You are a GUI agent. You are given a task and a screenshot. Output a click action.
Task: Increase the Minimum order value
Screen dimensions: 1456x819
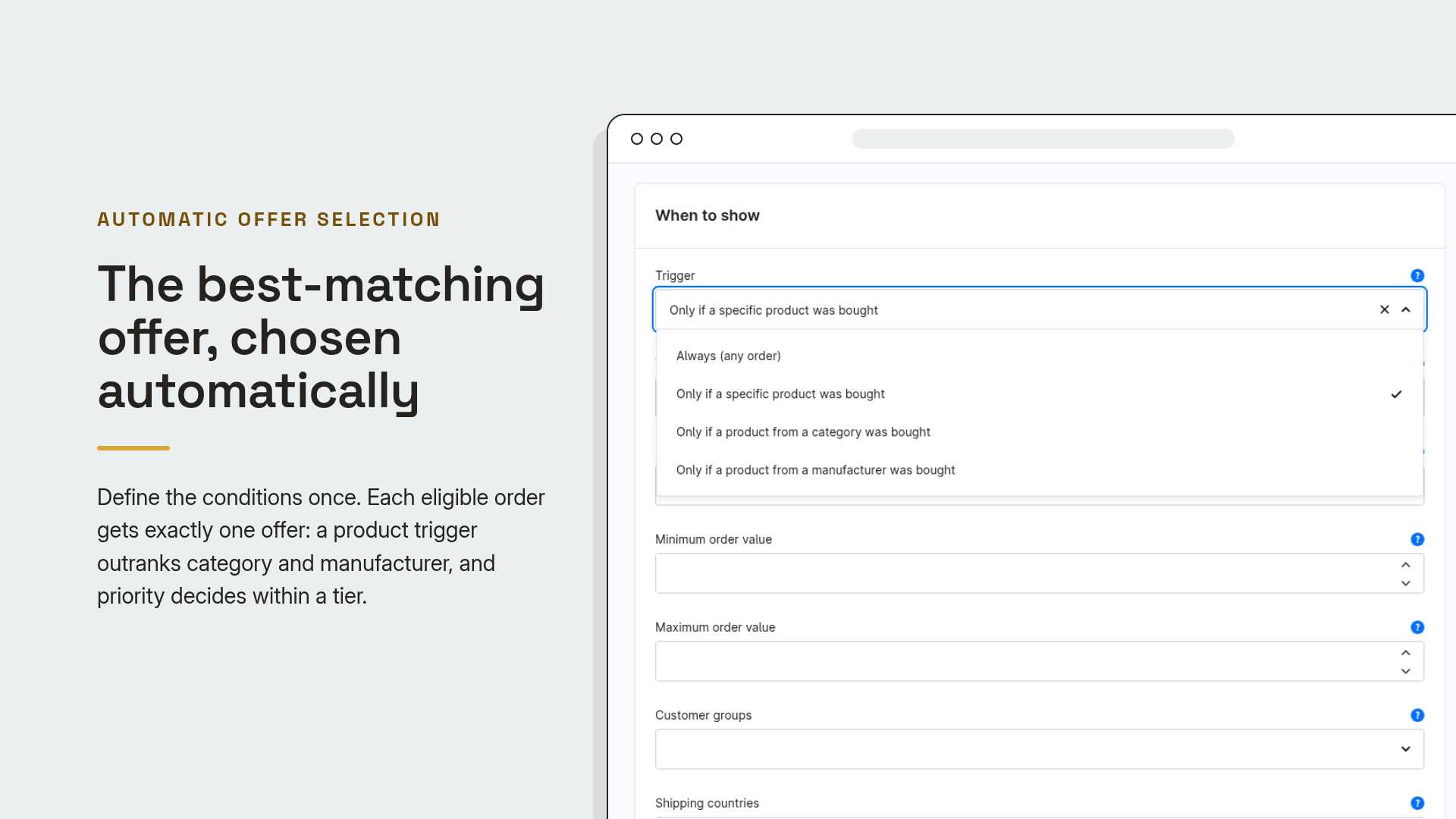pos(1405,565)
